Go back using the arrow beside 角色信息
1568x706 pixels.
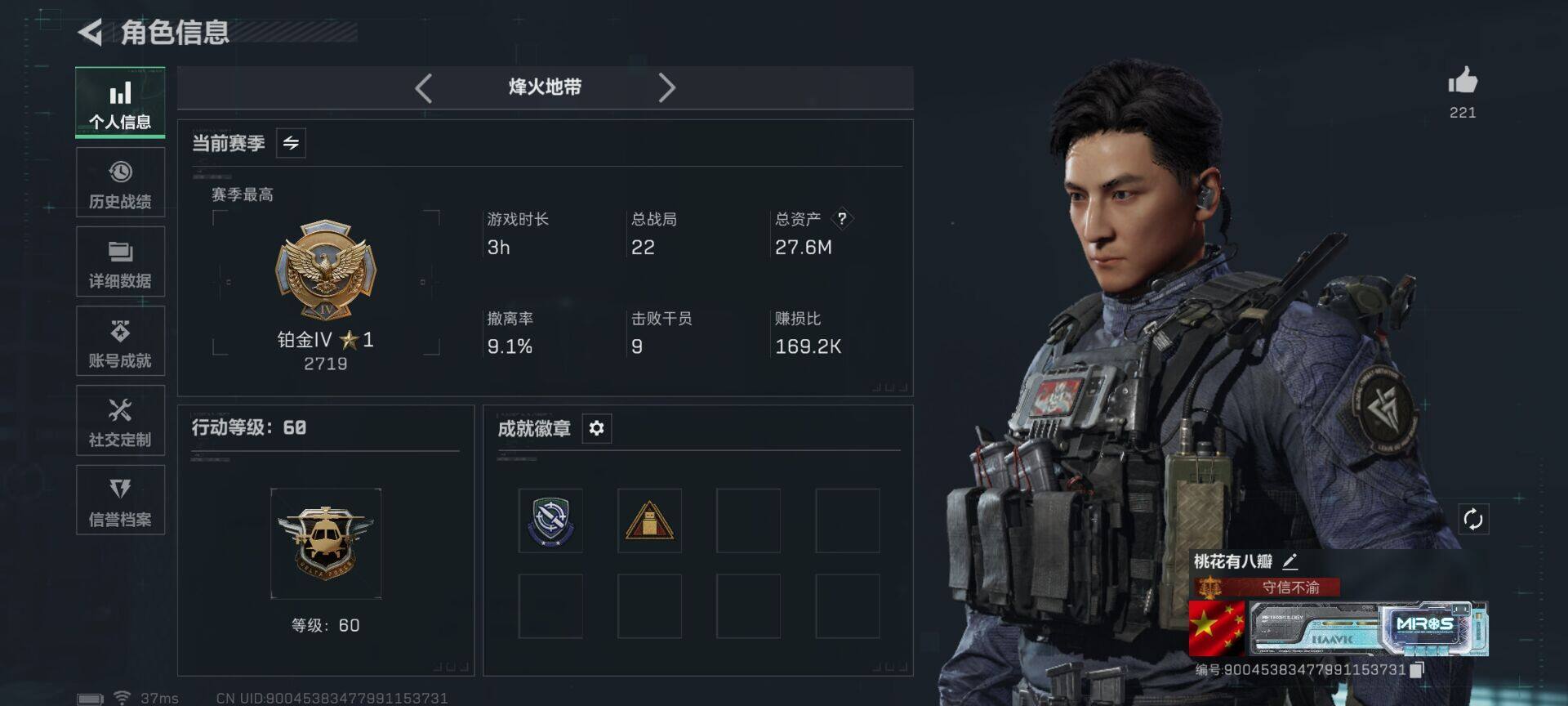pyautogui.click(x=90, y=33)
